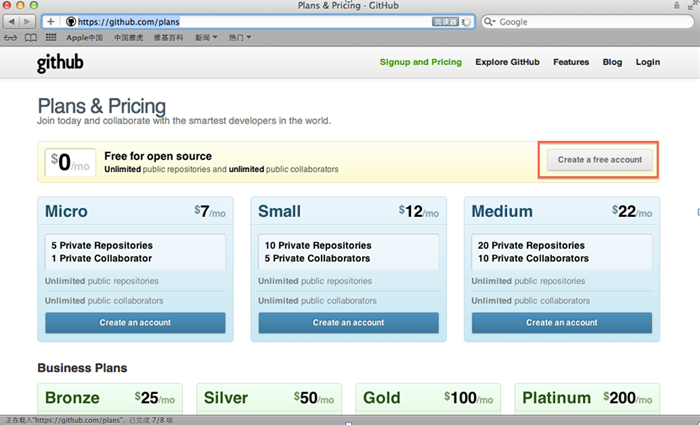
Task: Open Features nav item
Action: pos(571,62)
